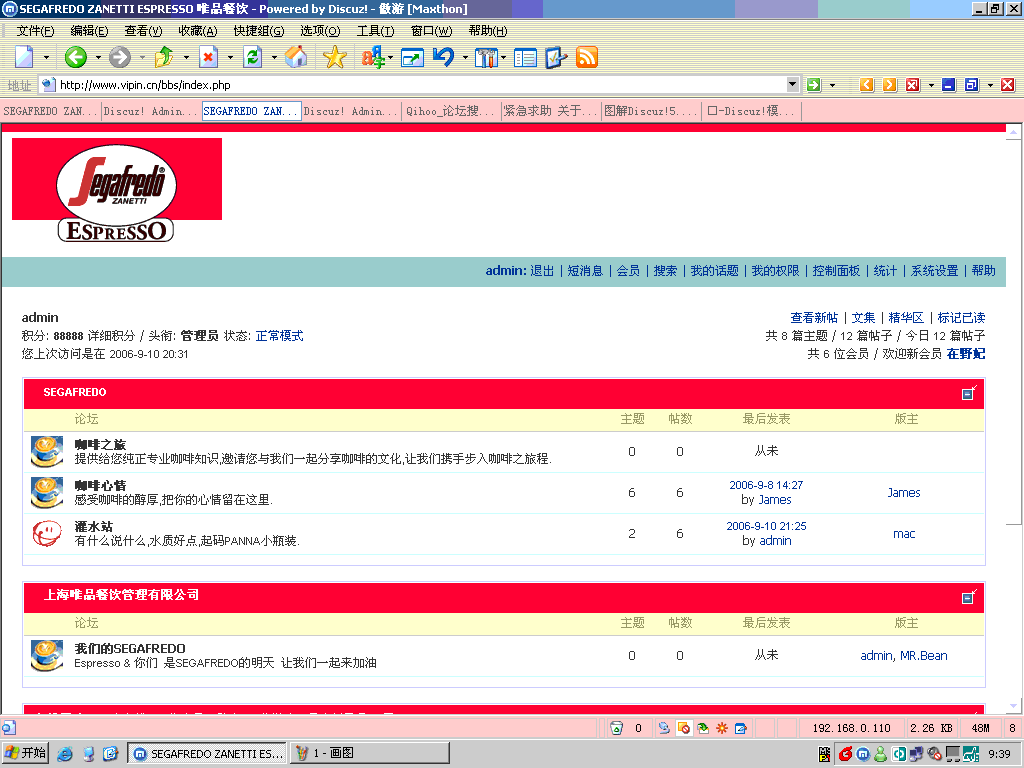Click the Back navigation arrow
This screenshot has height=768, width=1024.
coord(76,57)
